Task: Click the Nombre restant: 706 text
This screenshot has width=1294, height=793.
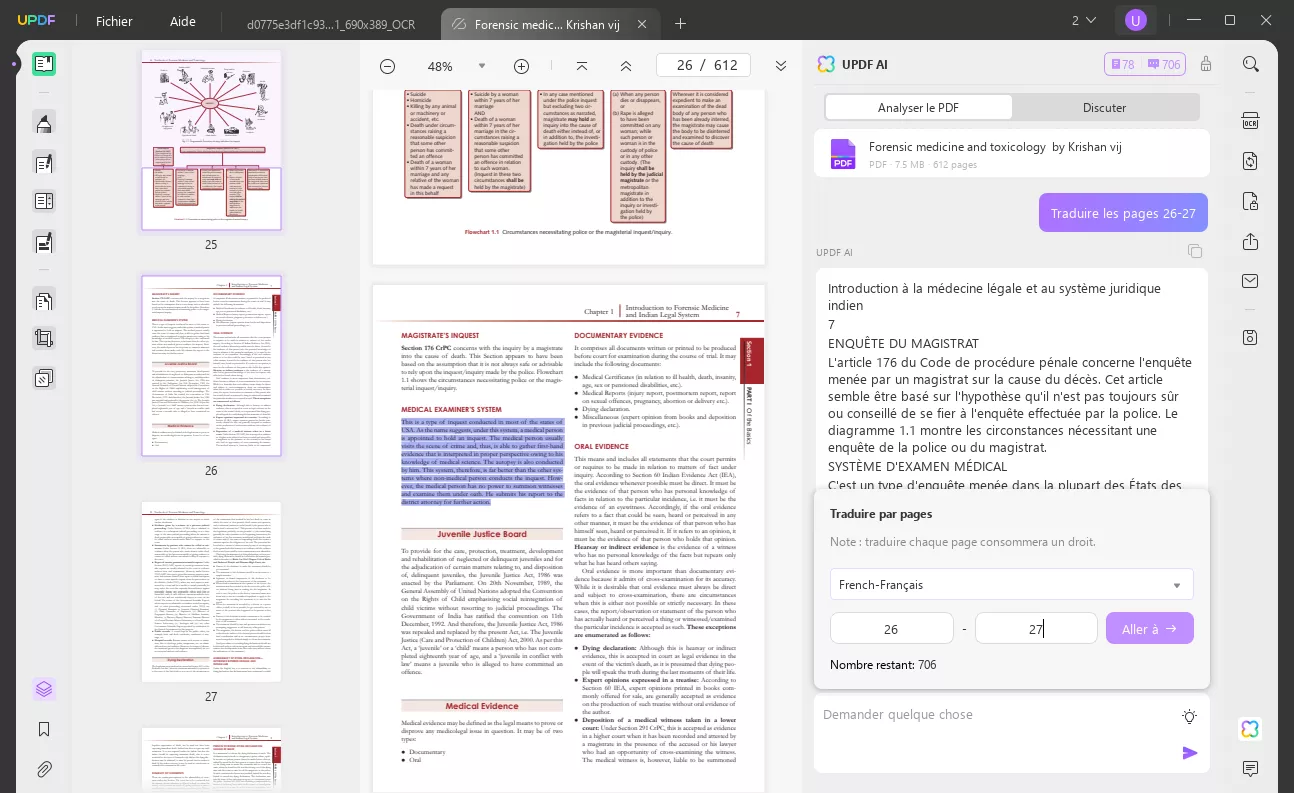Action: tap(883, 664)
